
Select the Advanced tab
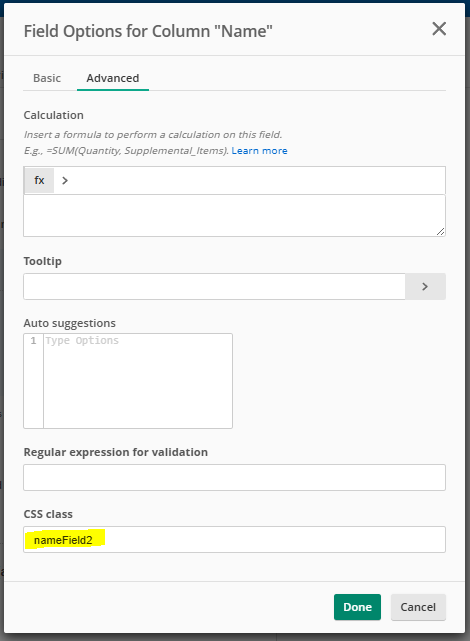click(x=113, y=78)
